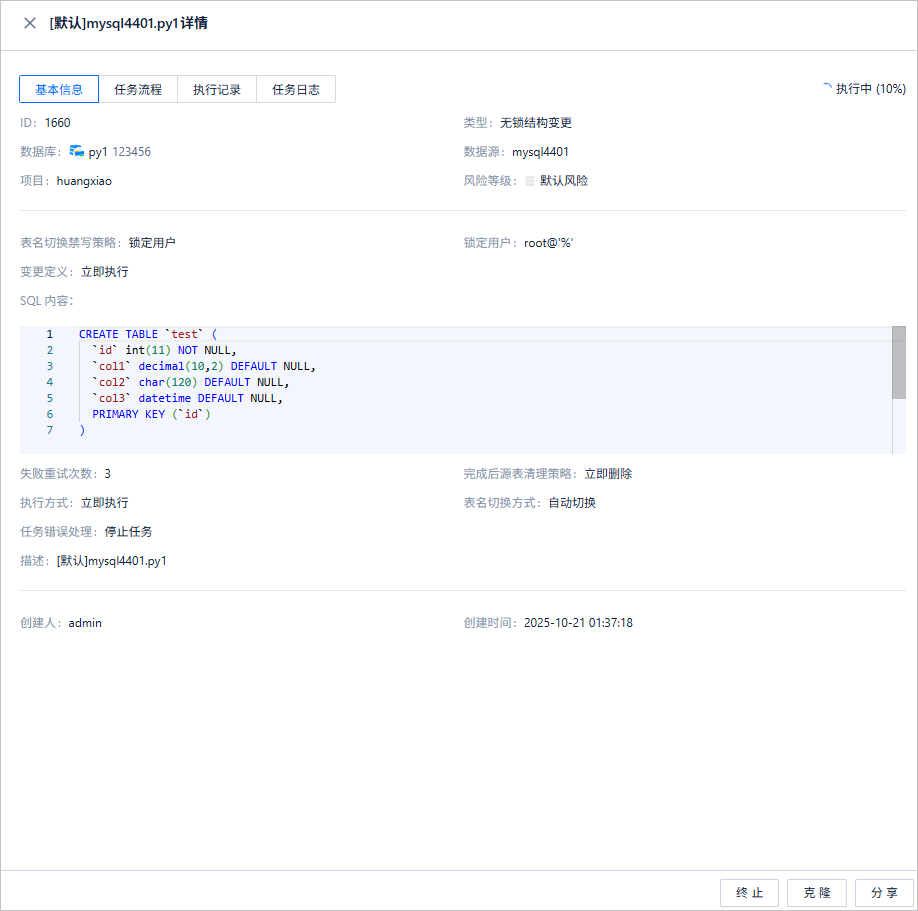Click the executing status spinner icon
The image size is (918, 911).
[827, 88]
